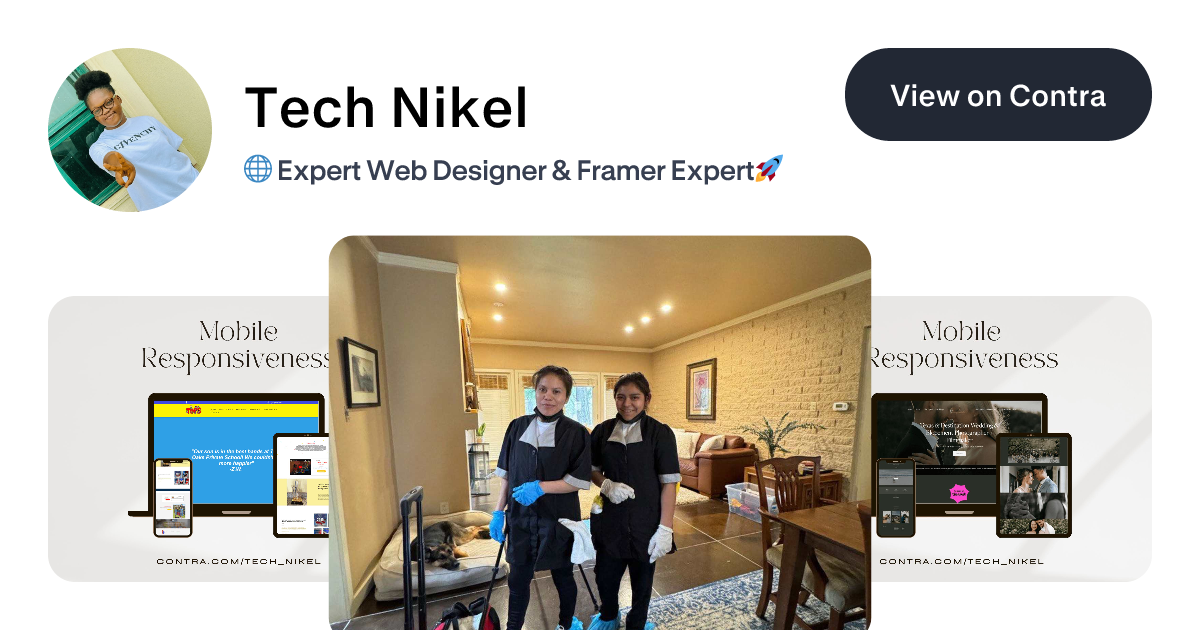Open Tech Nikel's round profile avatar

pos(130,130)
